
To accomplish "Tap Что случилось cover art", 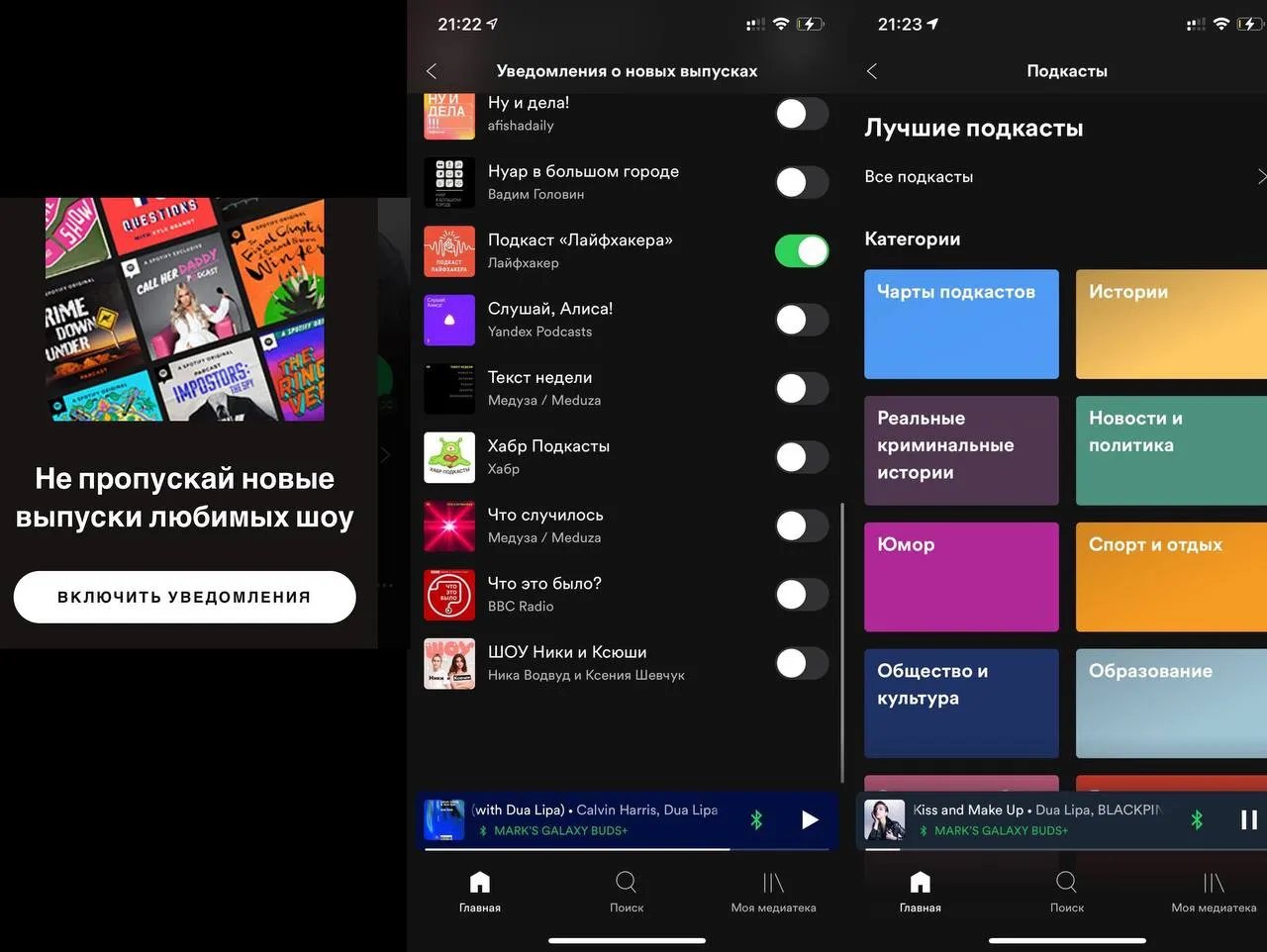I will coord(449,525).
